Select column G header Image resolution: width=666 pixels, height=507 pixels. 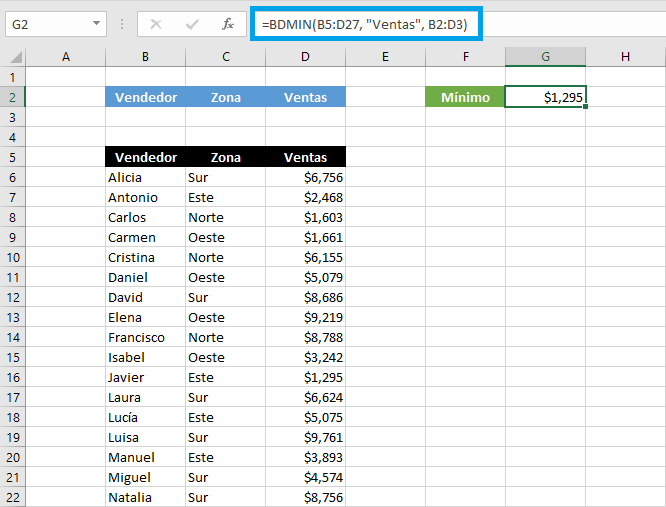[545, 57]
